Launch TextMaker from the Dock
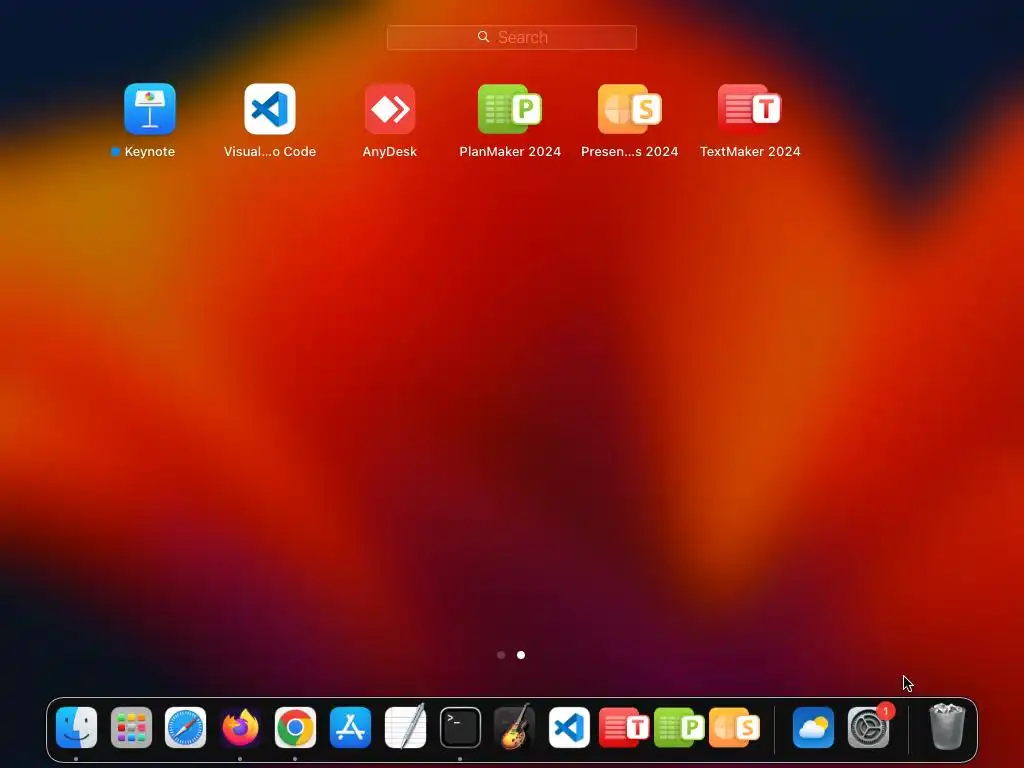1024x768 pixels. tap(624, 727)
